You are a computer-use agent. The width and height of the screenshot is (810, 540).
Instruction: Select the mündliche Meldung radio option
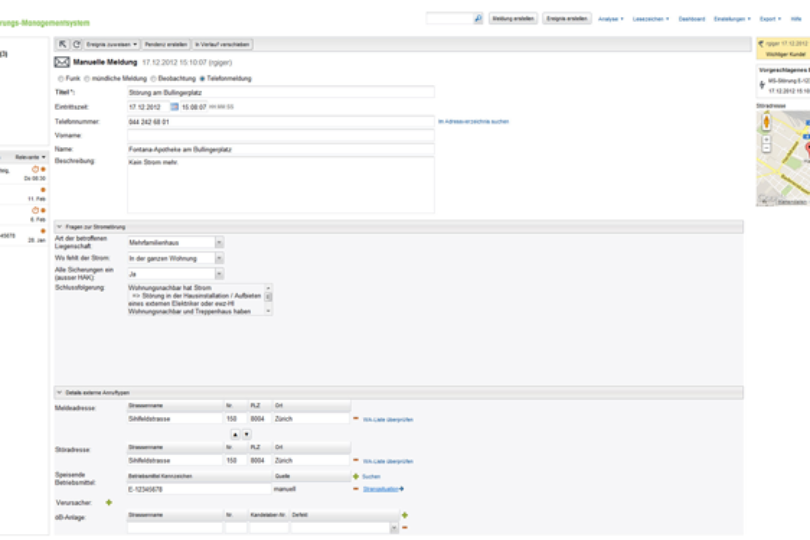87,78
